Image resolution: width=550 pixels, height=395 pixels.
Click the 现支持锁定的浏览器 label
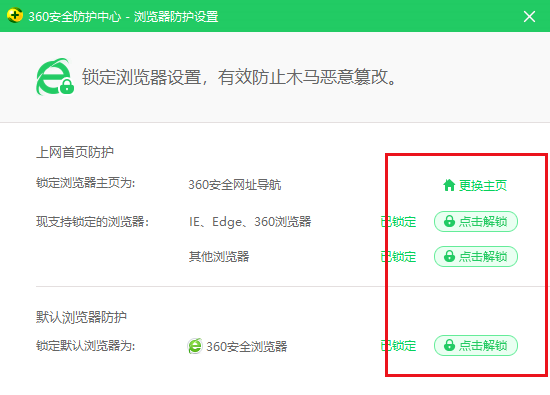click(93, 221)
